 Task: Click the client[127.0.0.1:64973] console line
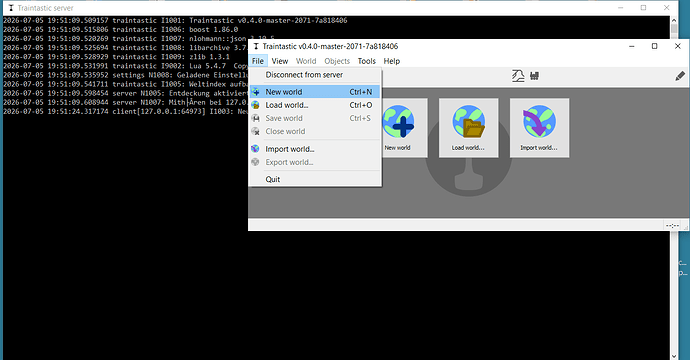pos(125,111)
